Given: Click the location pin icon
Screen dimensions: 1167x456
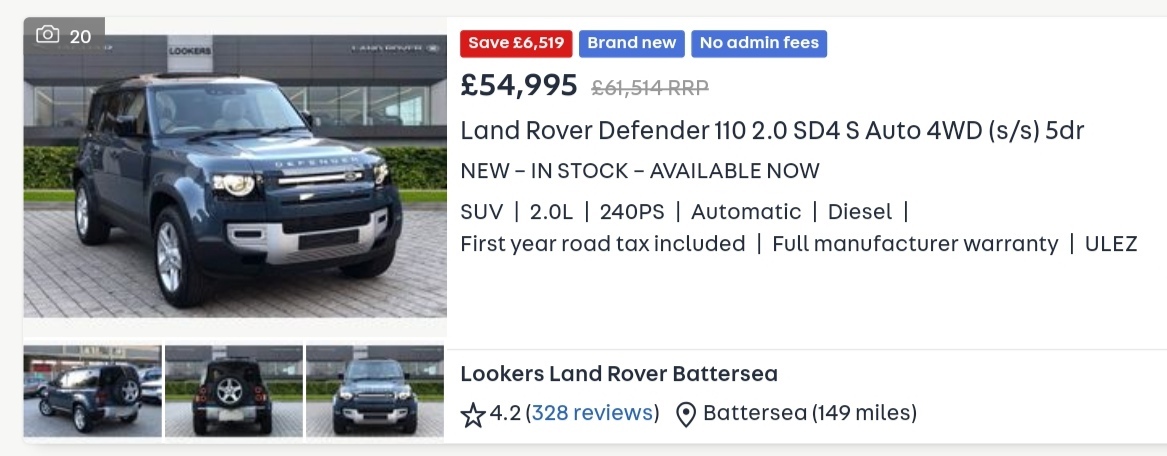Looking at the screenshot, I should coord(685,414).
